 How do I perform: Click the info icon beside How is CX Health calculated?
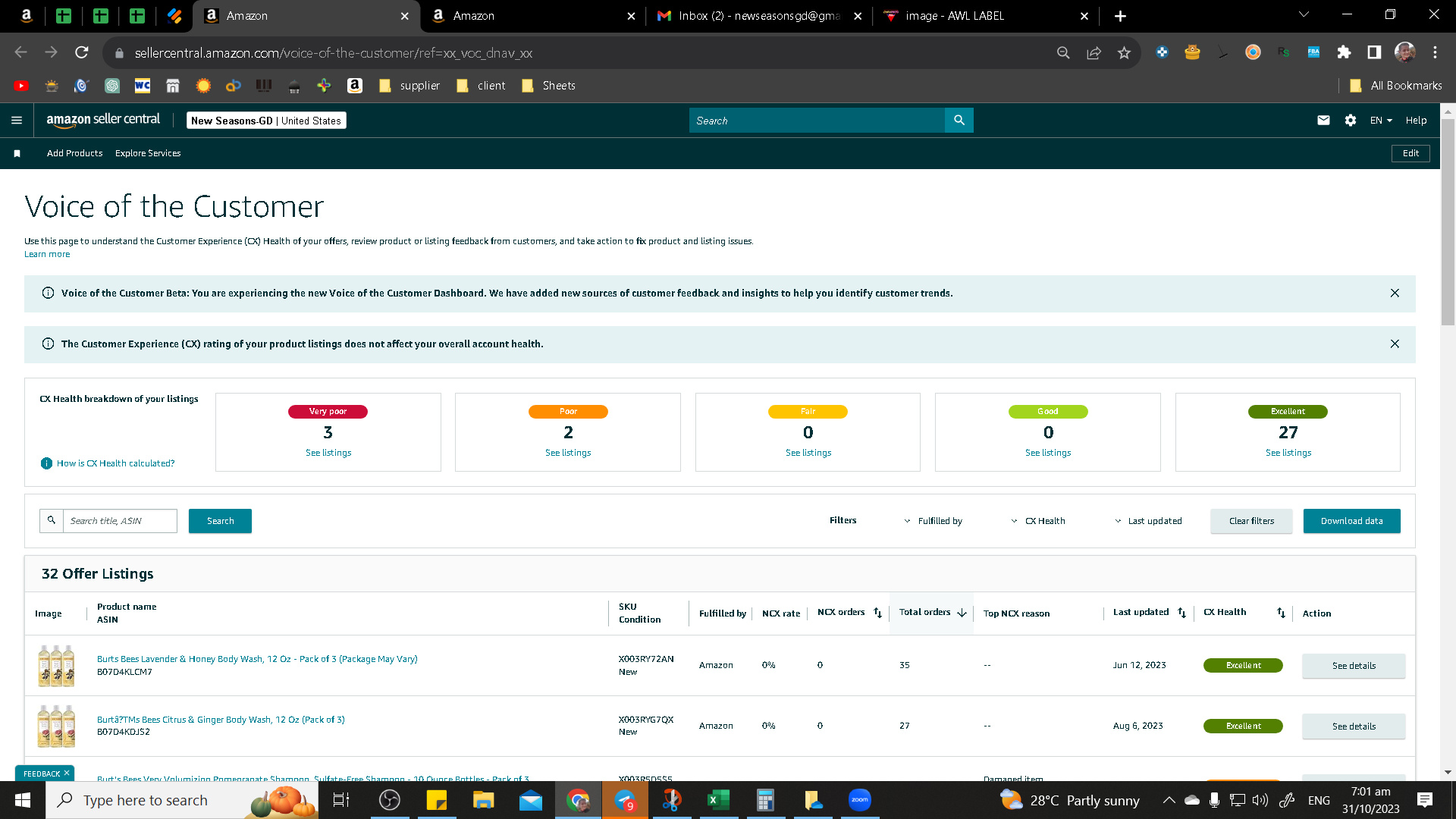pyautogui.click(x=46, y=463)
